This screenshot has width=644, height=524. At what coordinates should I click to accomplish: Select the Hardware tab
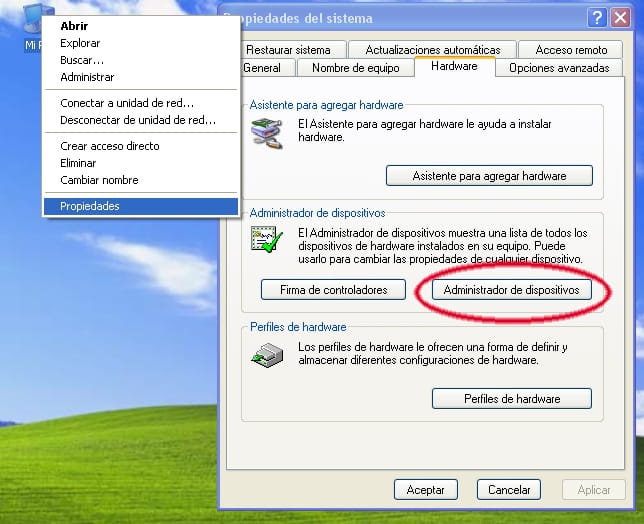click(454, 66)
